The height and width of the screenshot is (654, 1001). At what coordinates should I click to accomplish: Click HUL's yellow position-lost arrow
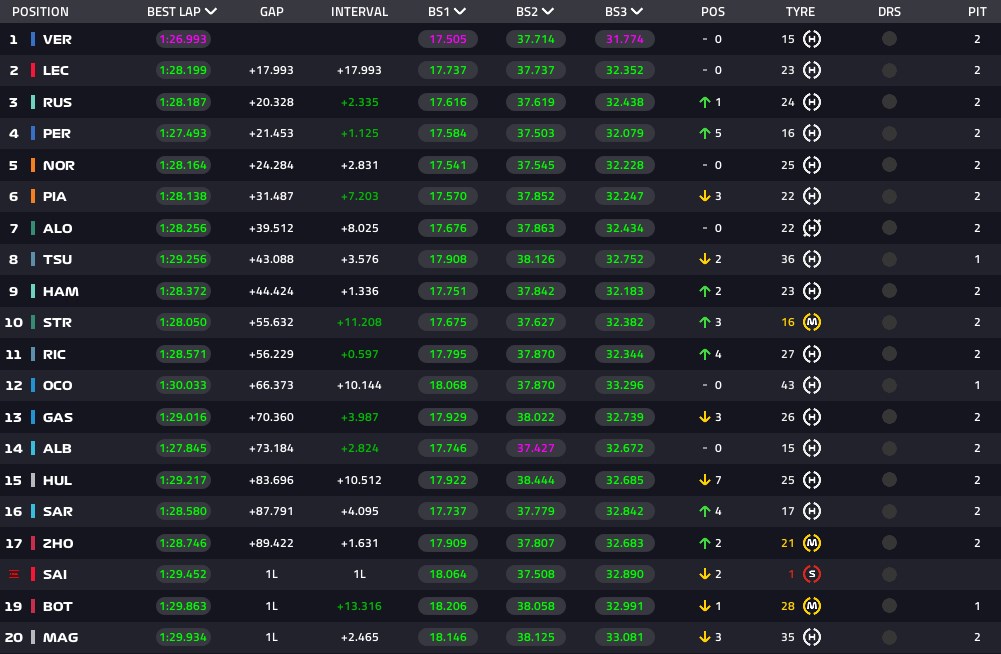click(705, 480)
